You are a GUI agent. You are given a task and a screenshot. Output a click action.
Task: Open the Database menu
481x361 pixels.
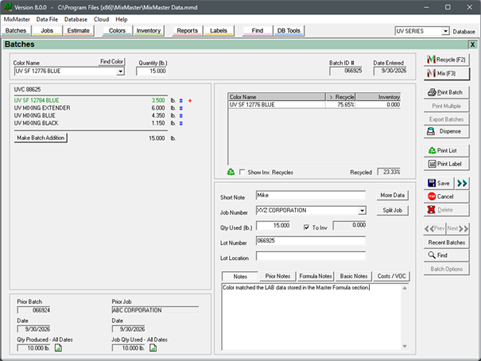click(x=76, y=19)
